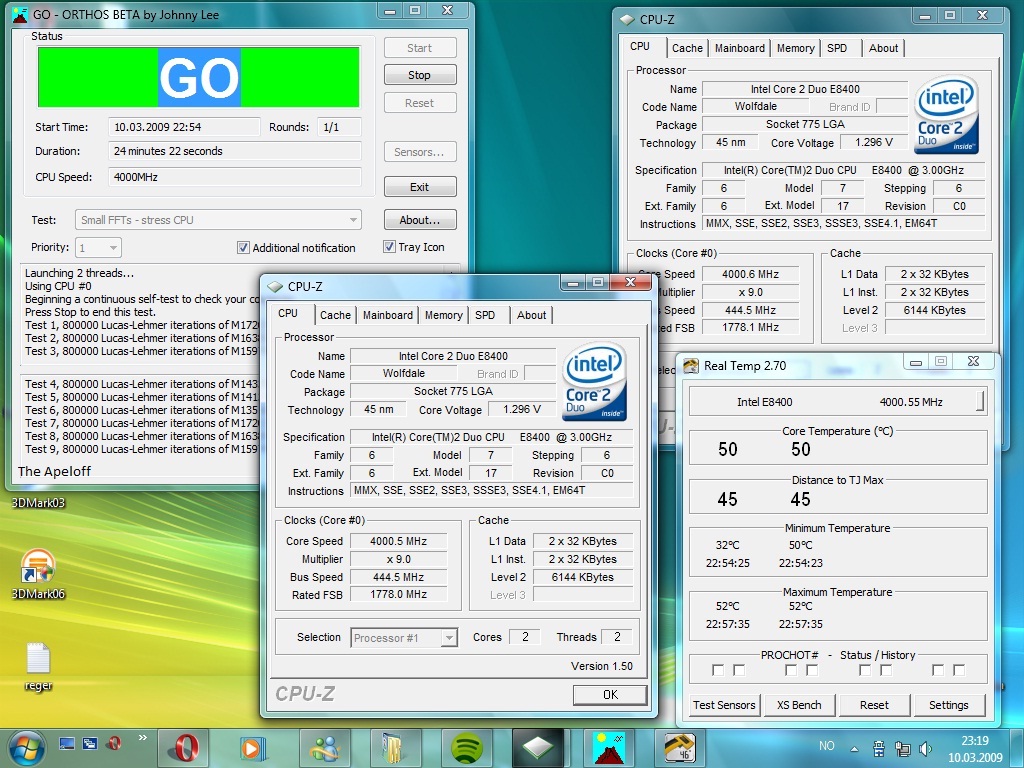The height and width of the screenshot is (768, 1024).
Task: Switch to Memory tab in front CPU-Z
Action: pos(443,315)
